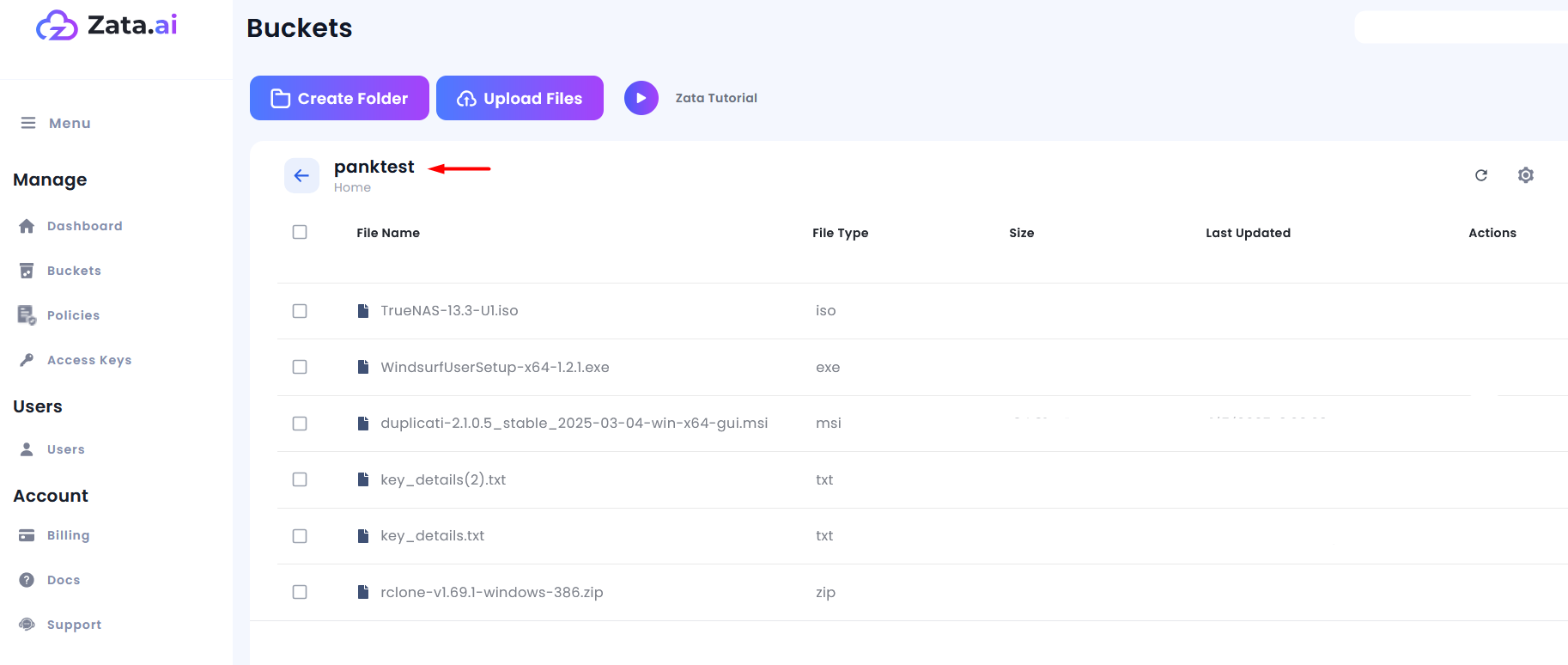The height and width of the screenshot is (665, 1568).
Task: Click the Billing card icon
Action: pyautogui.click(x=27, y=535)
